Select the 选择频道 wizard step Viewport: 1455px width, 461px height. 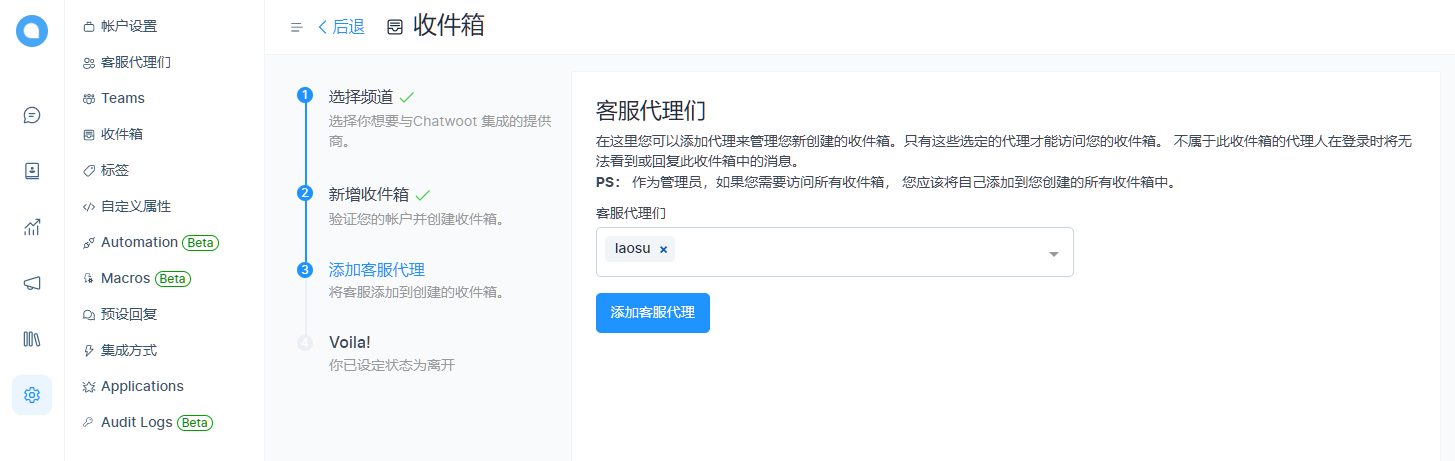pos(360,97)
